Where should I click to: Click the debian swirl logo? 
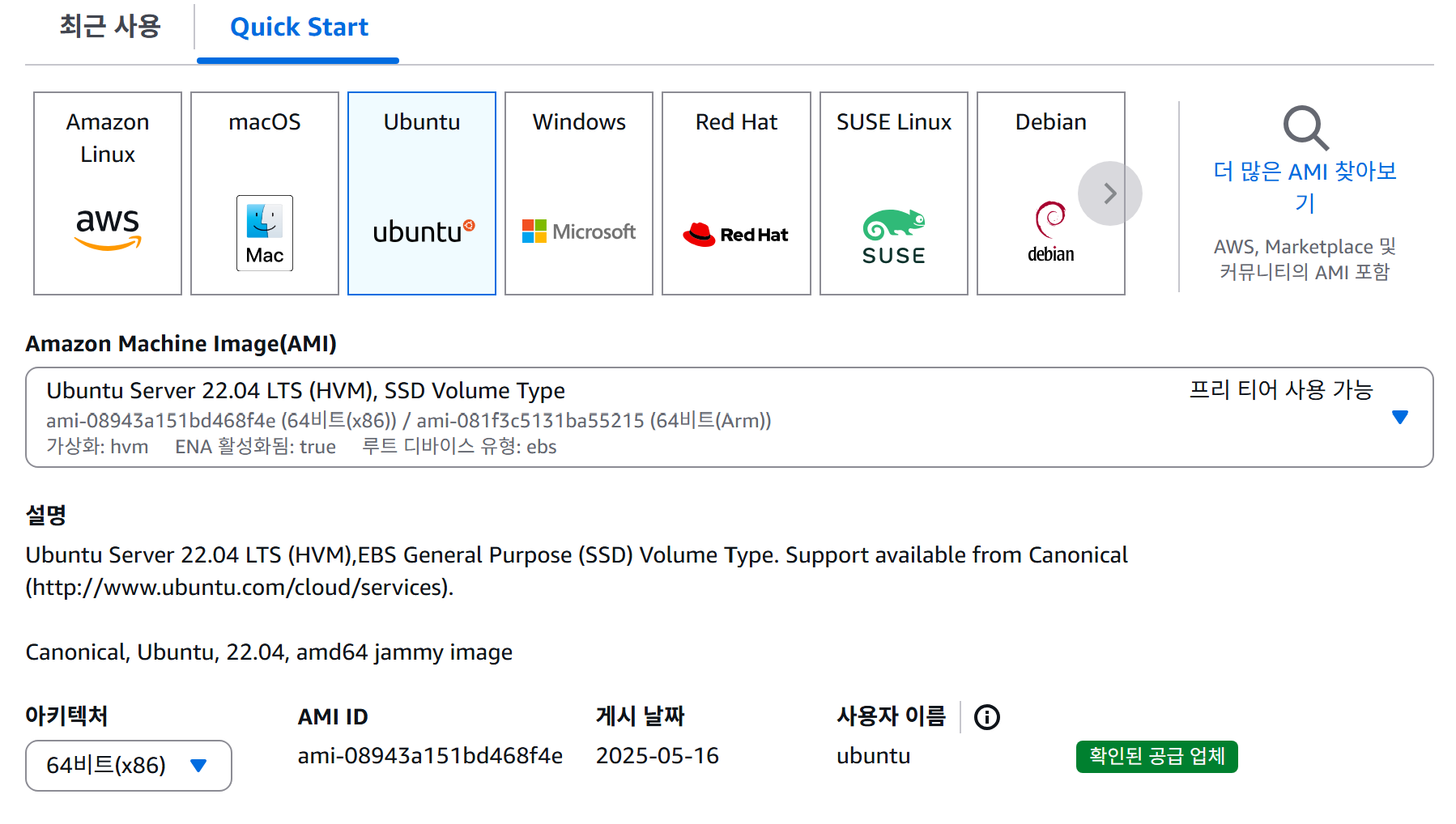tap(1050, 232)
